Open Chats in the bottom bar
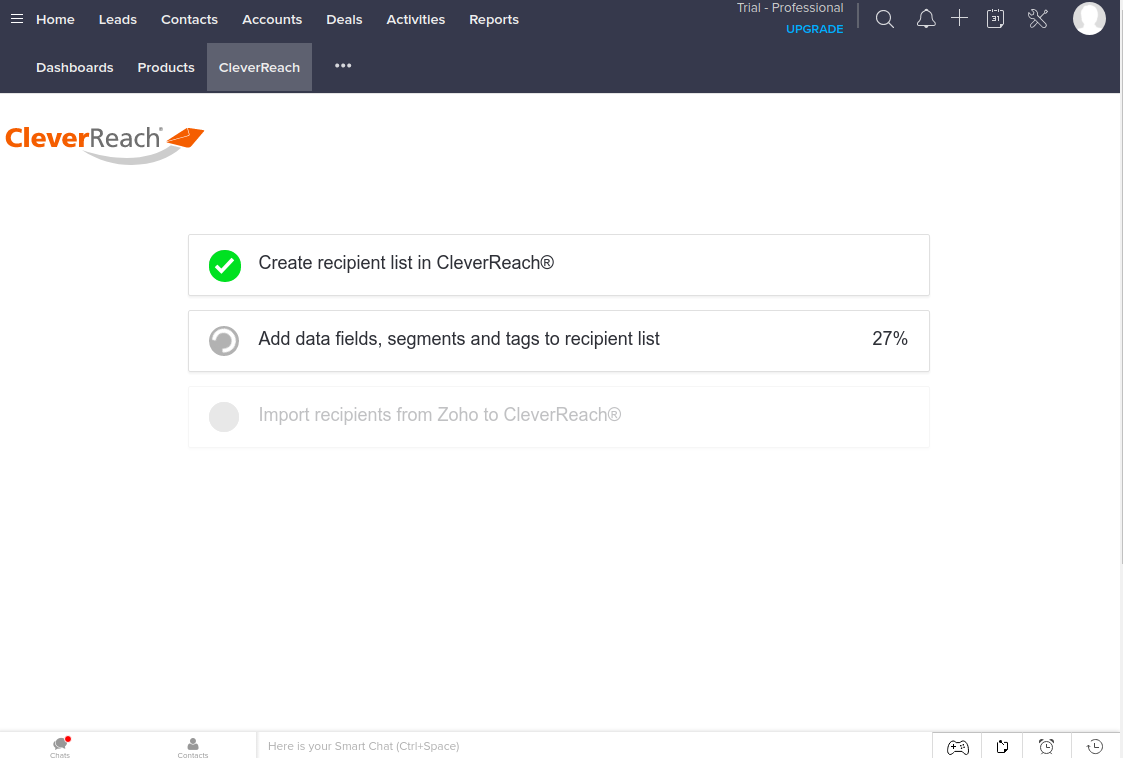This screenshot has width=1123, height=758. click(x=60, y=747)
